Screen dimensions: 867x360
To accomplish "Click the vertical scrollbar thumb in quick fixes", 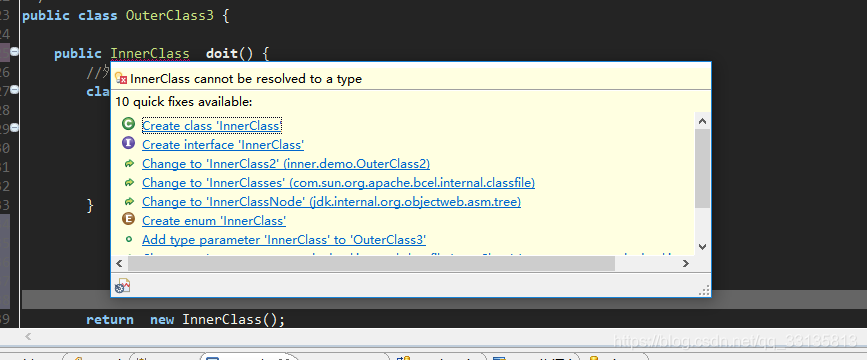I will pos(702,169).
